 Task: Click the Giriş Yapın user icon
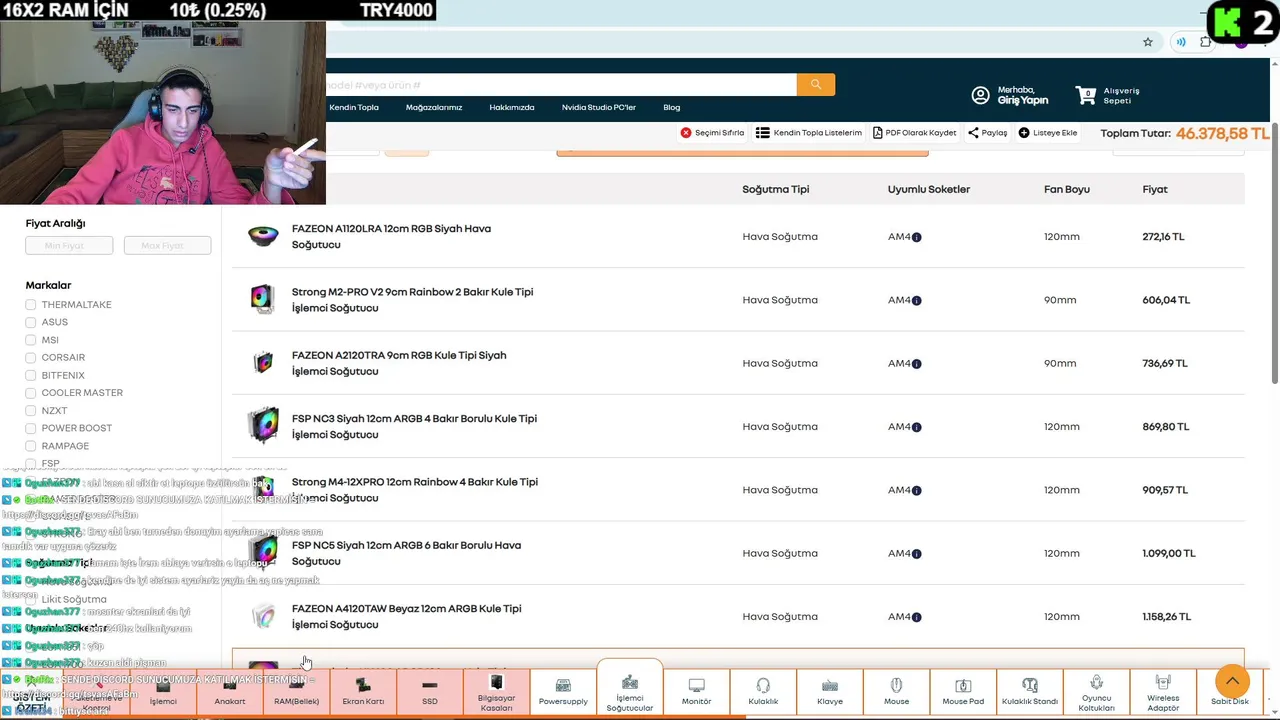[980, 95]
